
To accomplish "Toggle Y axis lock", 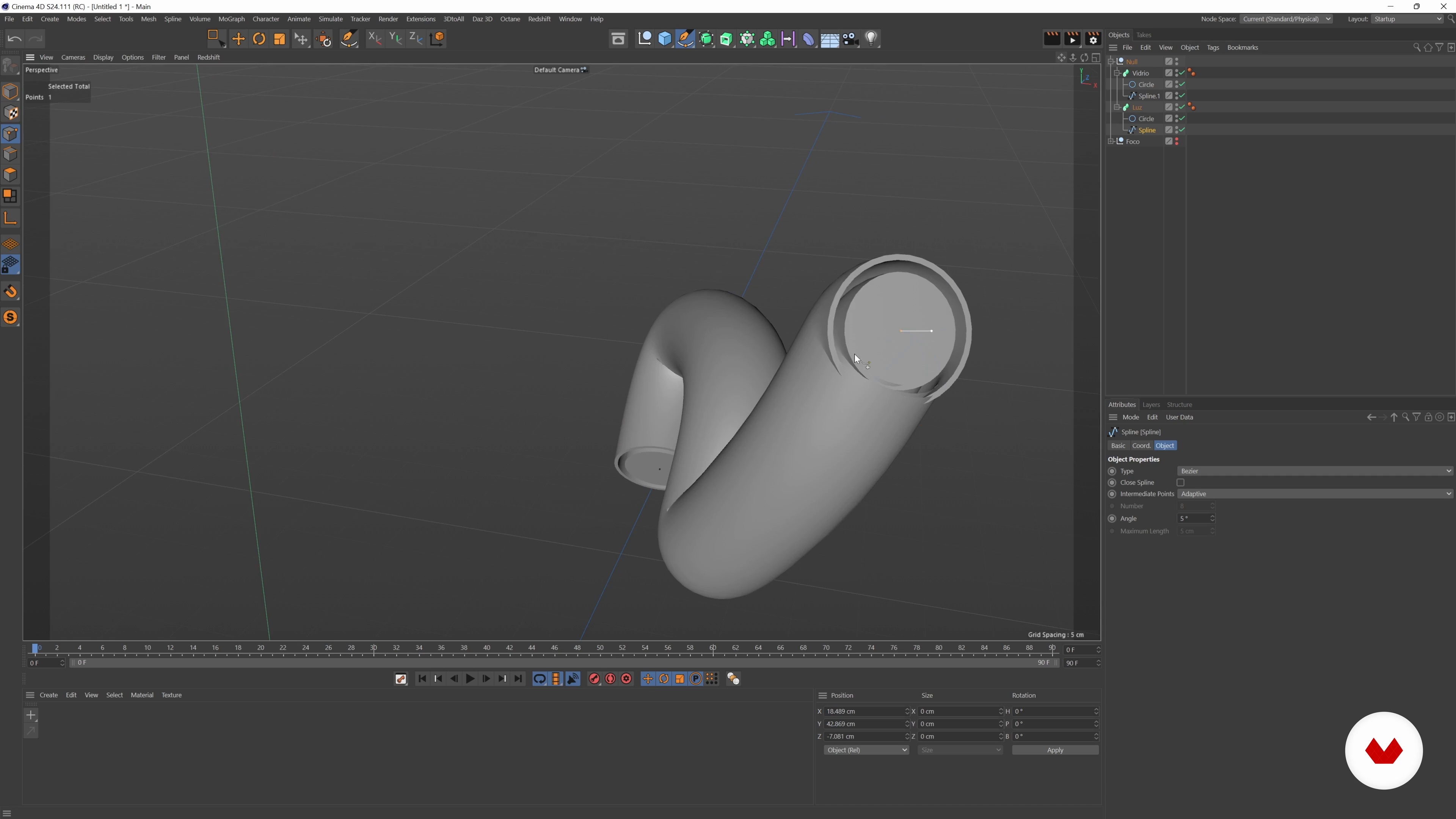I will click(395, 38).
